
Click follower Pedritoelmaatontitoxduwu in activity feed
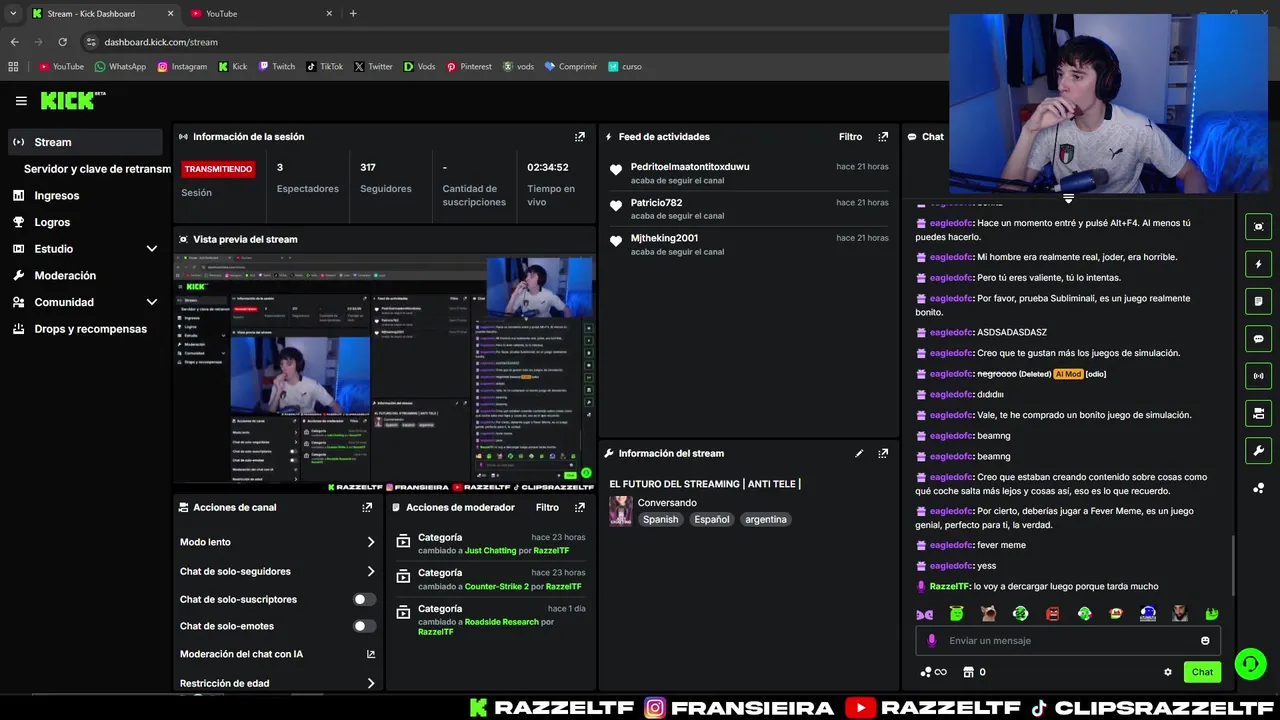690,167
